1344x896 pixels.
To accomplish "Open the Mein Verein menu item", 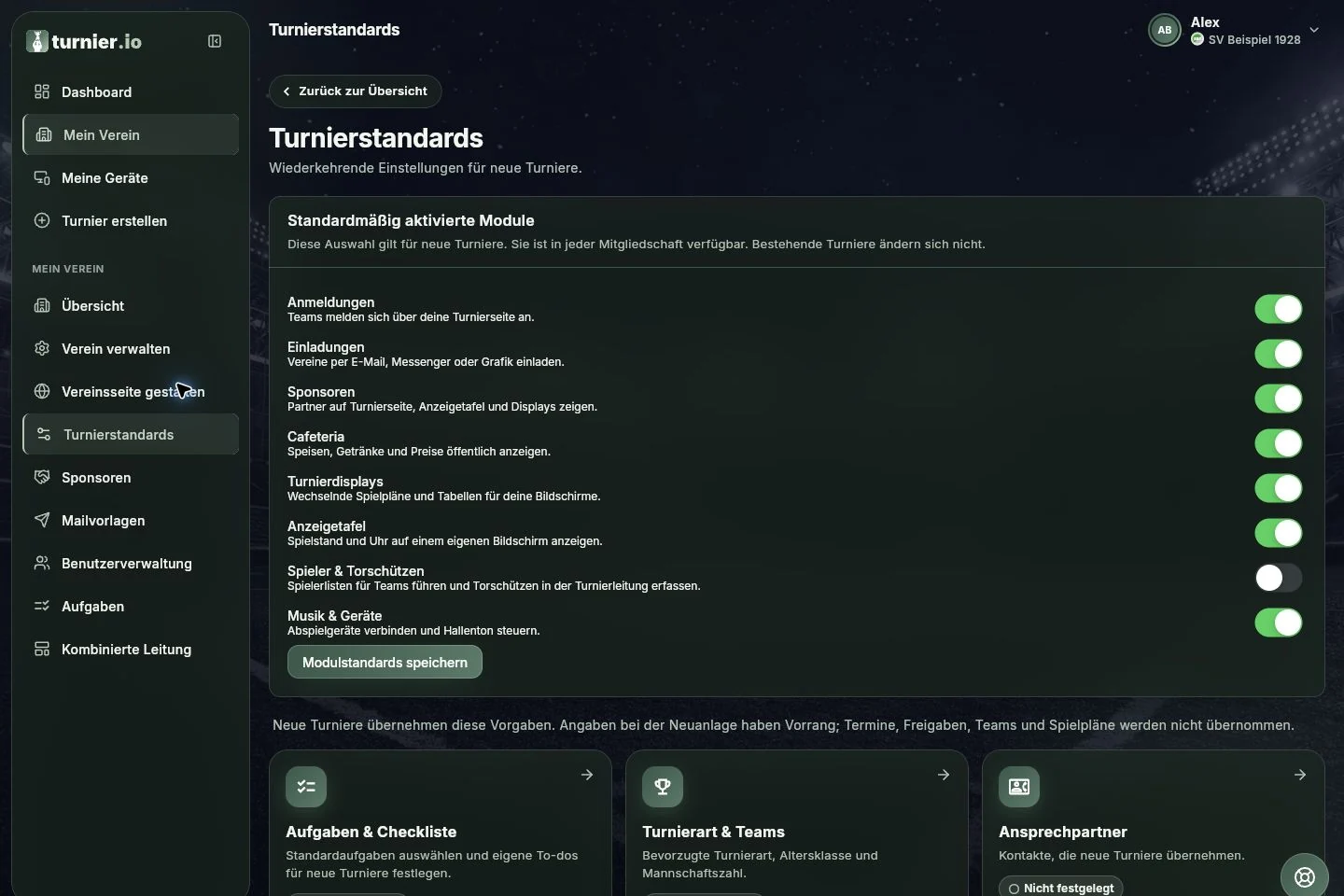I will click(131, 134).
